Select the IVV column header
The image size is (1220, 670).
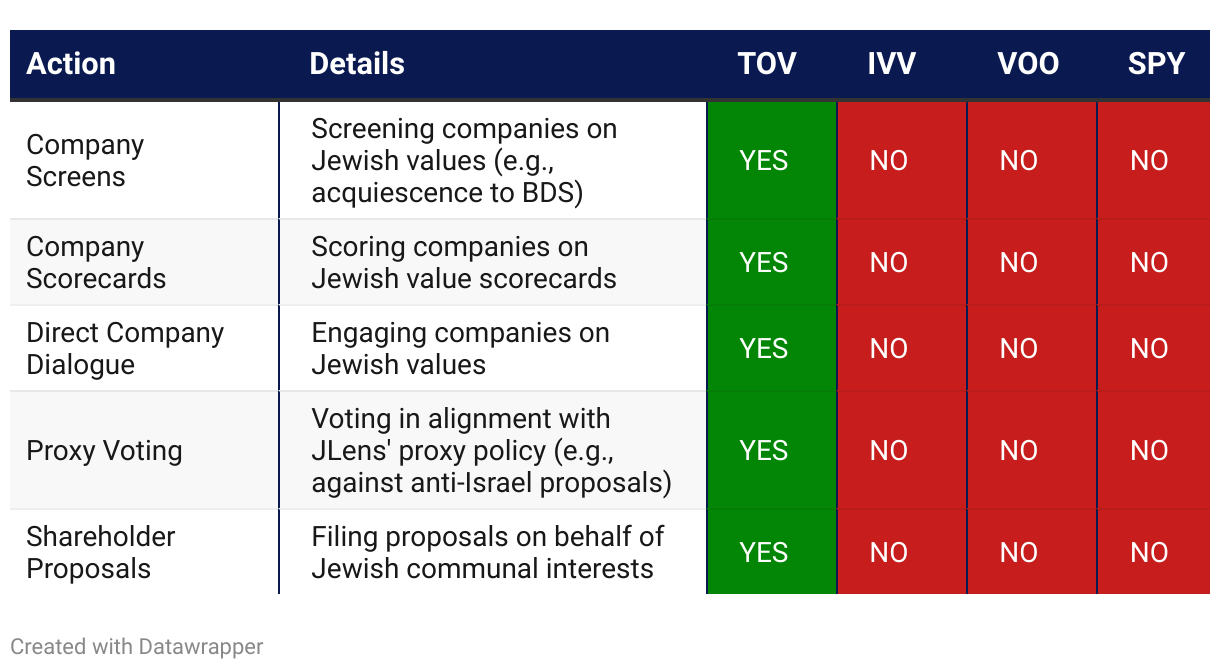pos(891,64)
